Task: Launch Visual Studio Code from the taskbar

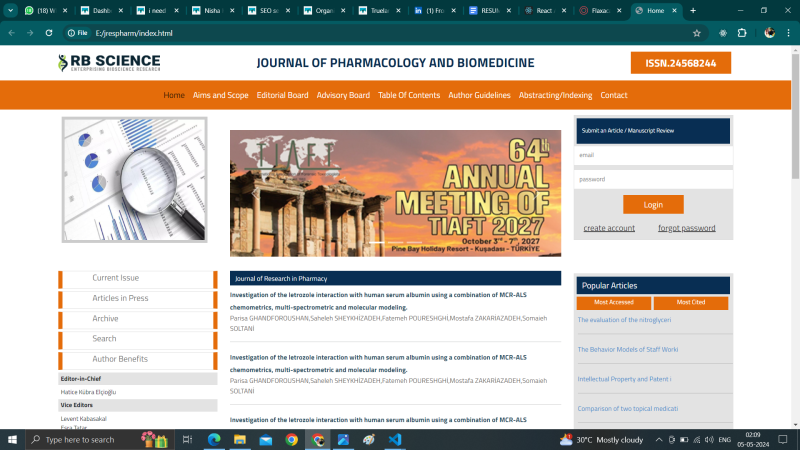Action: pyautogui.click(x=395, y=439)
